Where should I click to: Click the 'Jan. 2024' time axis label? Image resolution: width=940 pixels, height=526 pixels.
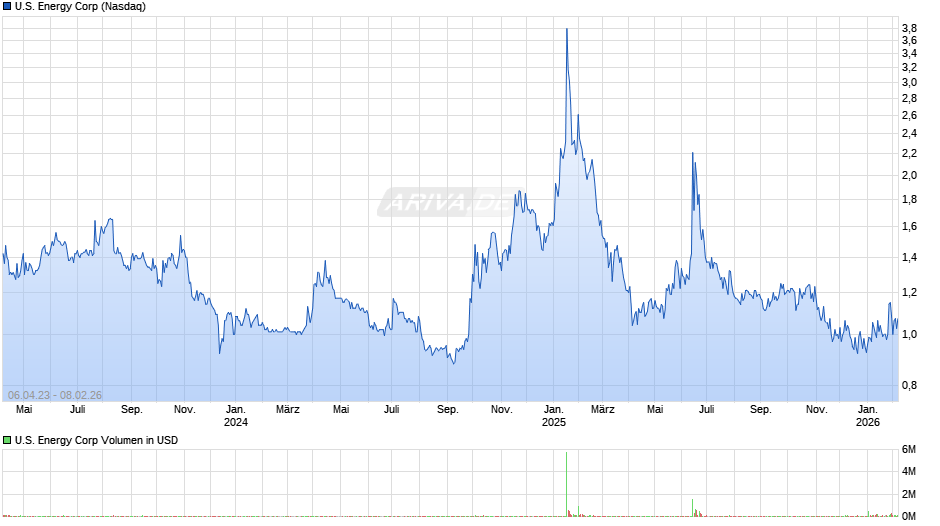(236, 416)
